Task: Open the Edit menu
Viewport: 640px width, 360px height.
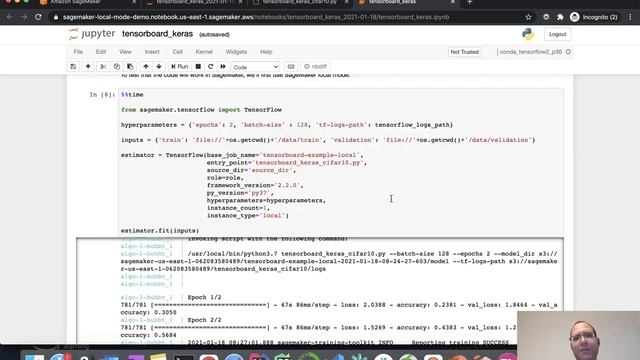Action: (101, 52)
